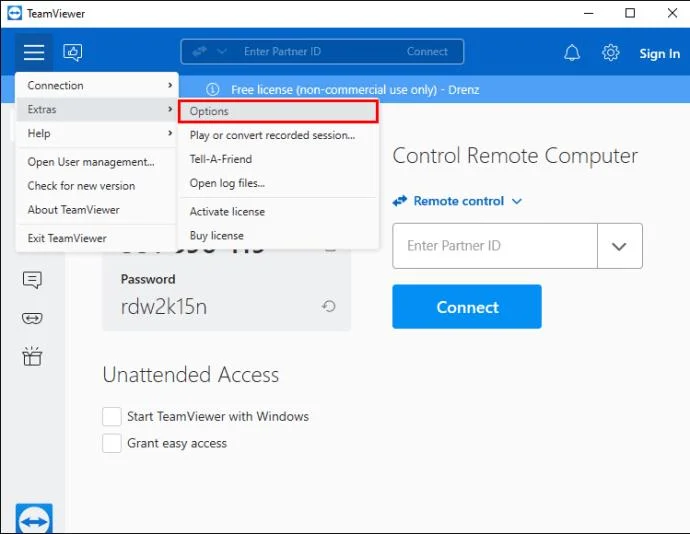Close the TeamViewer window
The height and width of the screenshot is (534, 690).
coord(672,13)
